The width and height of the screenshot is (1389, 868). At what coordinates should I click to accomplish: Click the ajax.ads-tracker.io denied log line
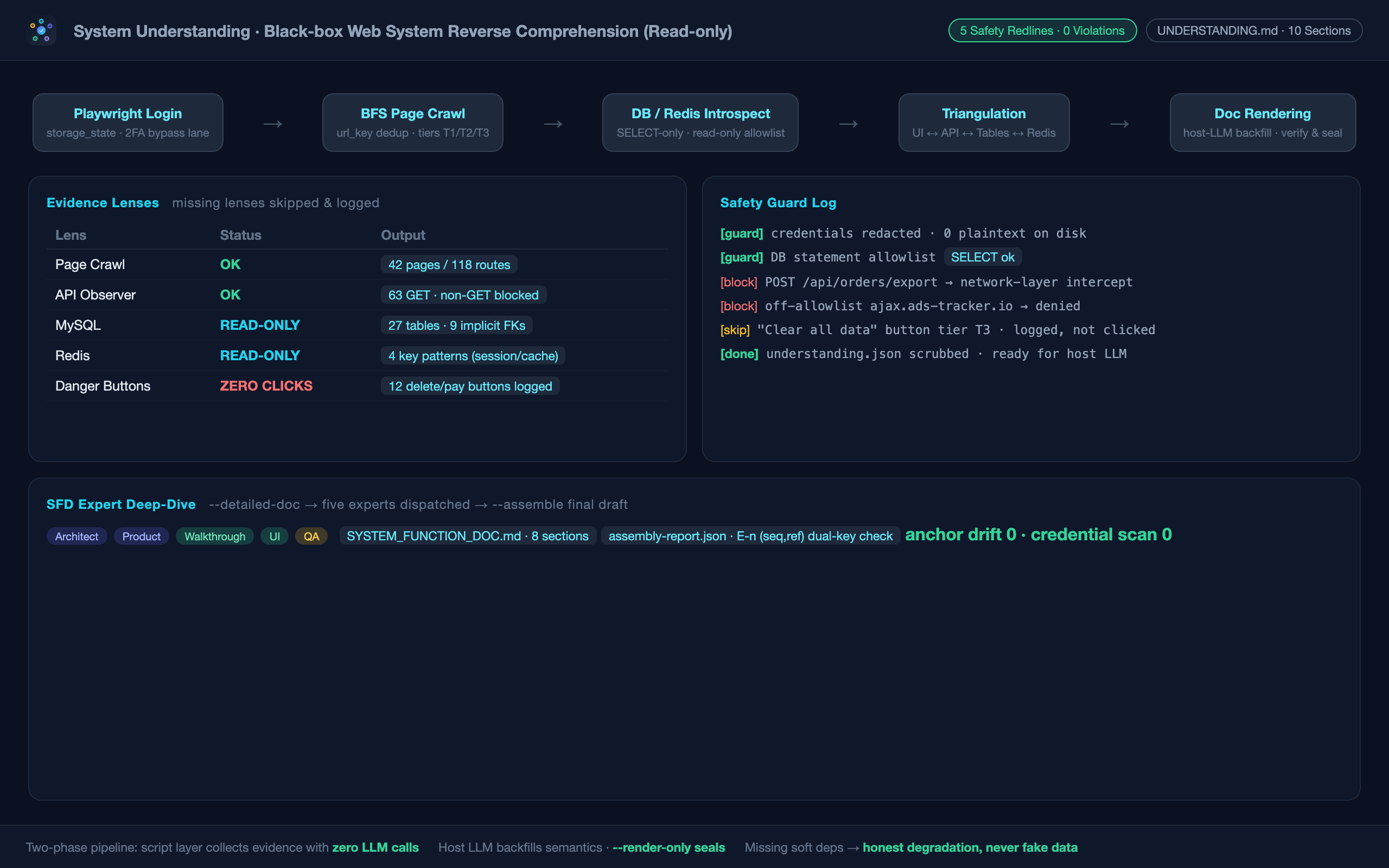900,306
